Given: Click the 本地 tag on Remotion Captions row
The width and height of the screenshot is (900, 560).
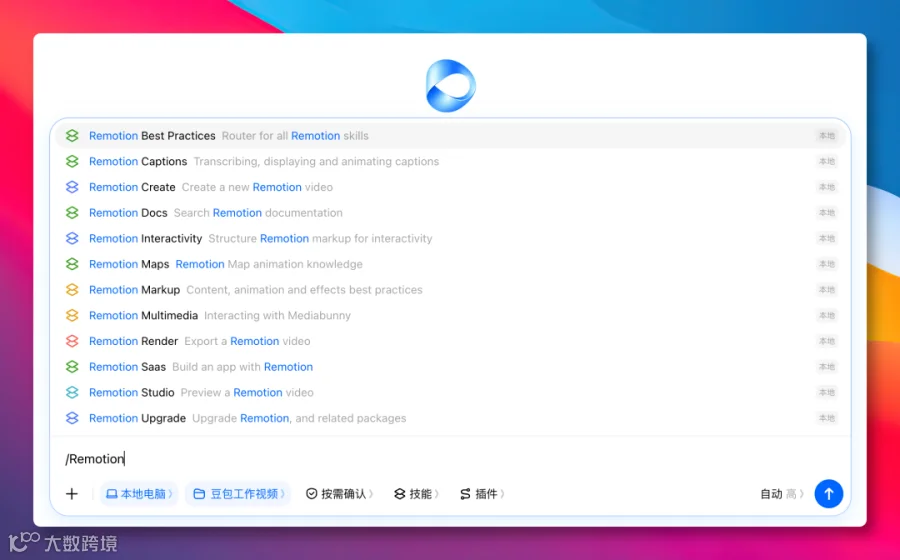Looking at the screenshot, I should (827, 162).
